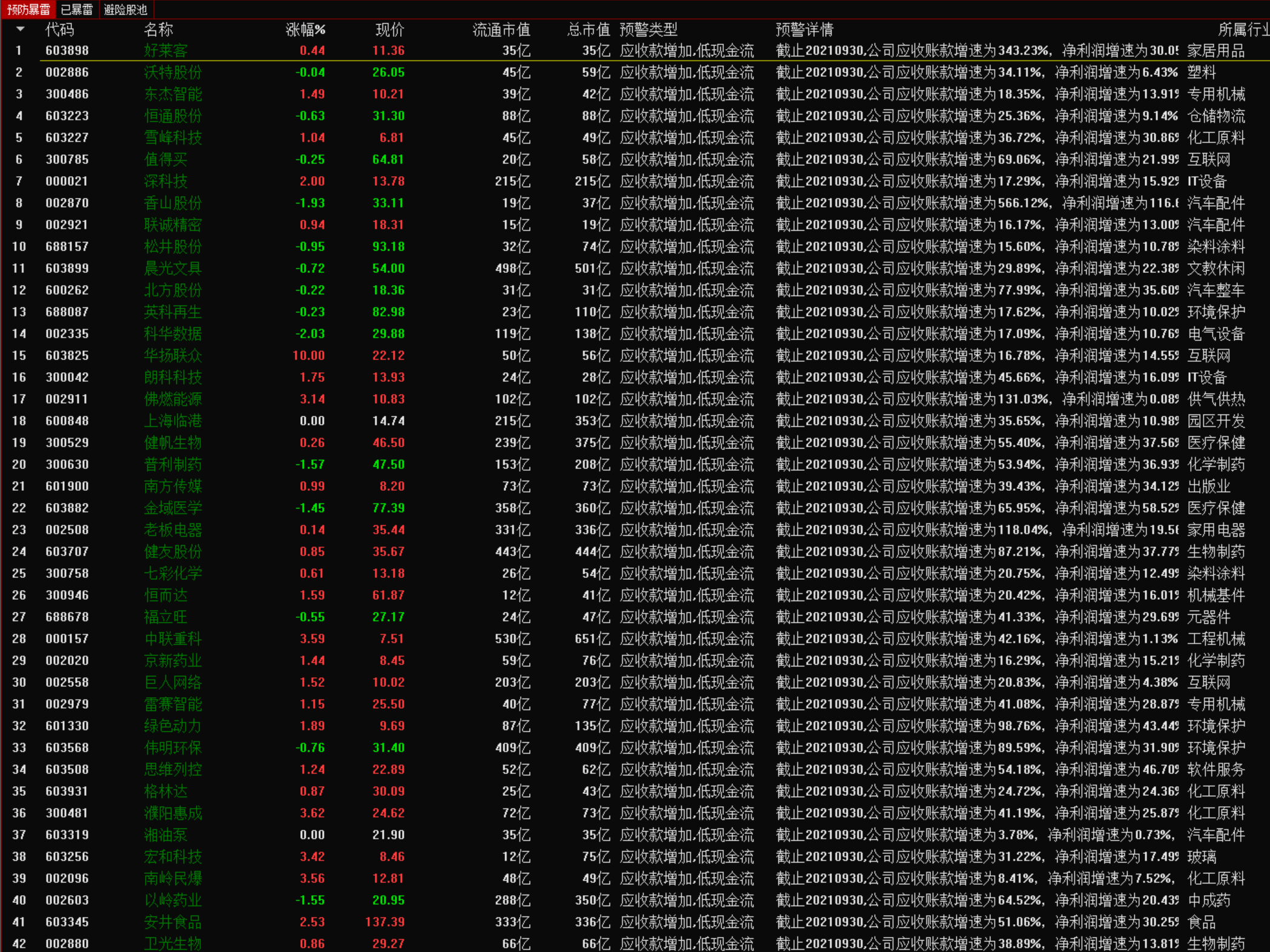This screenshot has width=1270, height=952.
Task: Select the 晨光文具 stock name
Action: tap(173, 269)
